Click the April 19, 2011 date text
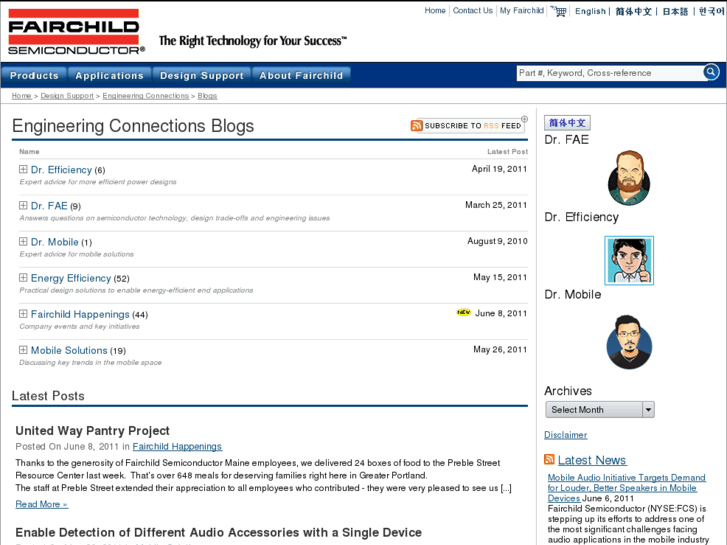 [x=499, y=169]
